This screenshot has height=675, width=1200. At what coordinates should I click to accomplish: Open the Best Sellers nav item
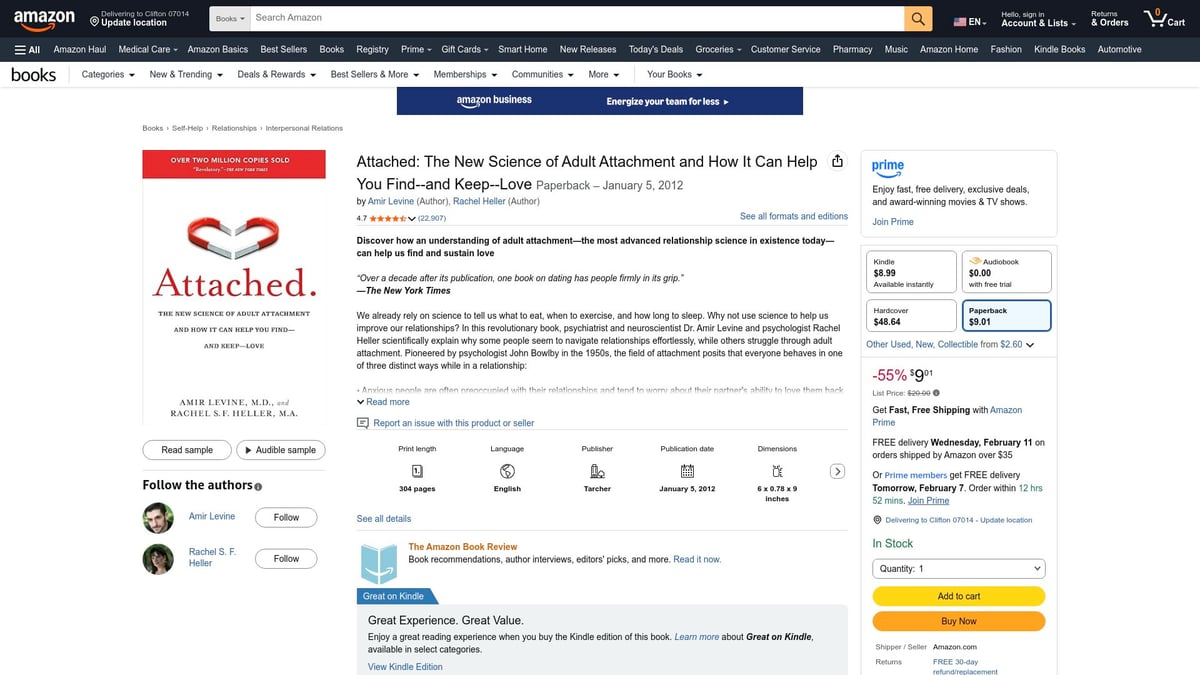[x=283, y=48]
